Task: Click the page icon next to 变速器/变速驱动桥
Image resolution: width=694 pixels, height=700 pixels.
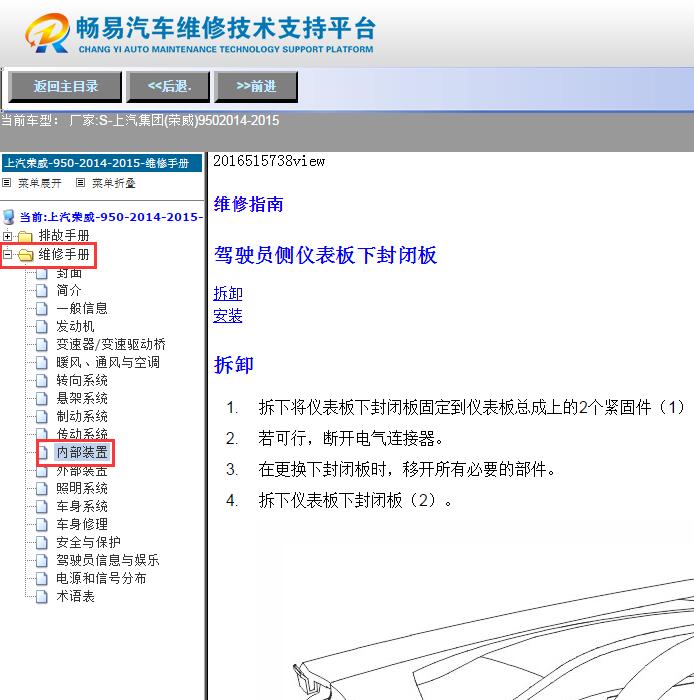Action: pyautogui.click(x=42, y=345)
